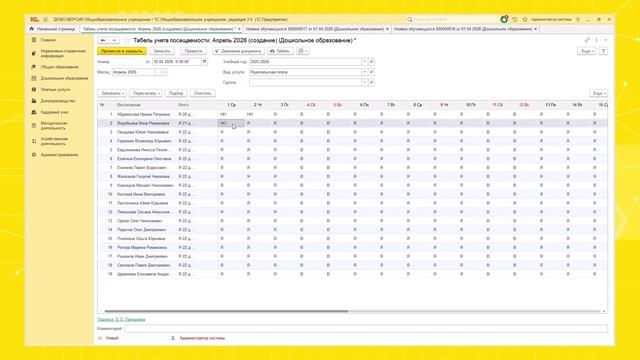Click the link chain icon at form top right
640x360 pixels.
[x=587, y=40]
